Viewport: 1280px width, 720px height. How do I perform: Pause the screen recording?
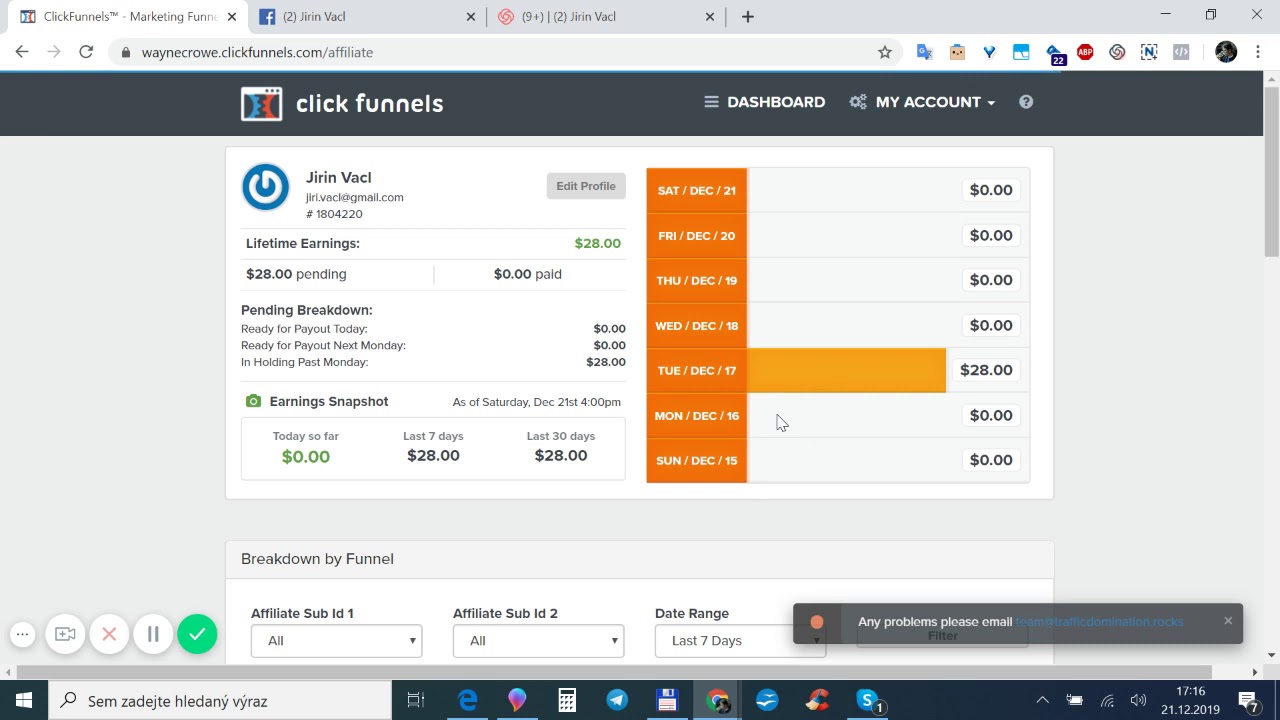coord(153,634)
